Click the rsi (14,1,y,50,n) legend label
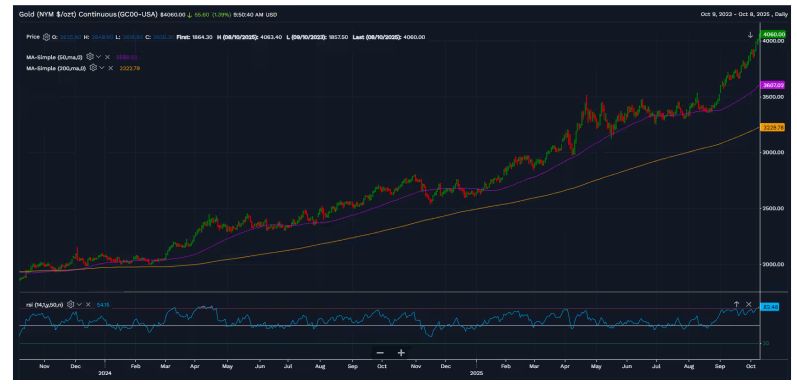 click(x=46, y=304)
